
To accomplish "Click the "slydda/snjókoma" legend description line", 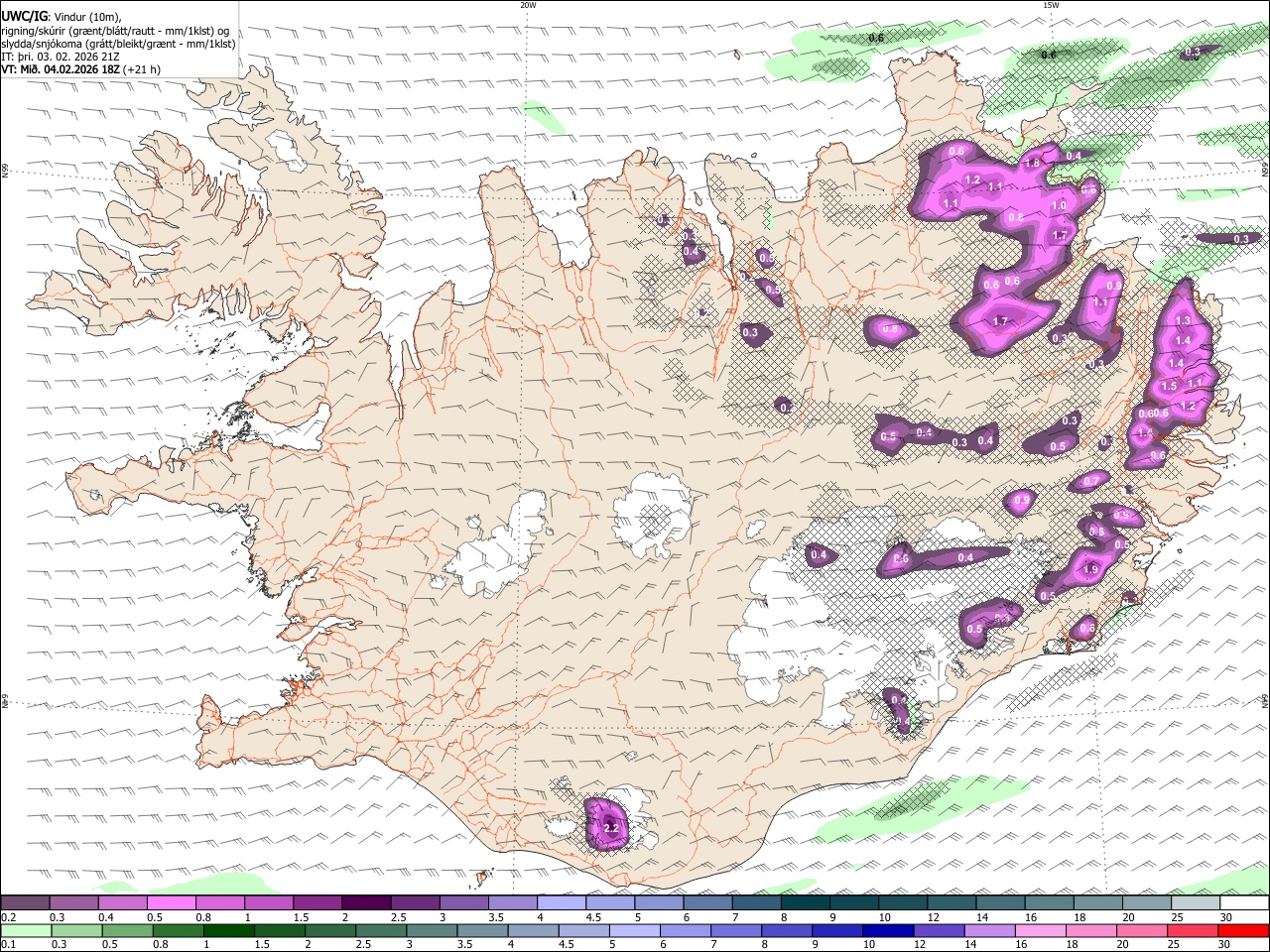I will [118, 44].
